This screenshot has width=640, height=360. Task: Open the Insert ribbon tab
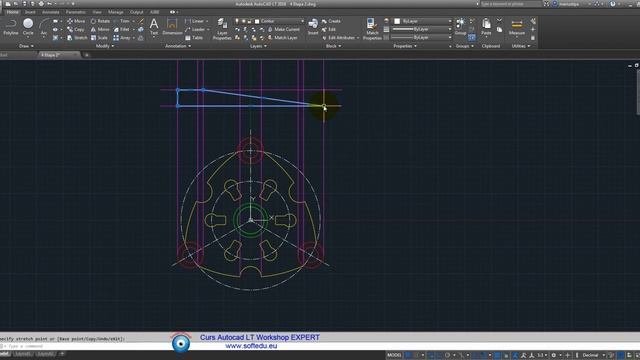tap(30, 12)
